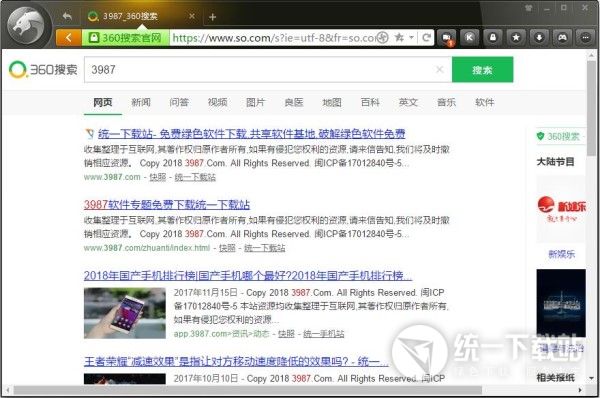Image resolution: width=600 pixels, height=398 pixels.
Task: Open result 王者荣耀减速效果
Action: (x=236, y=361)
